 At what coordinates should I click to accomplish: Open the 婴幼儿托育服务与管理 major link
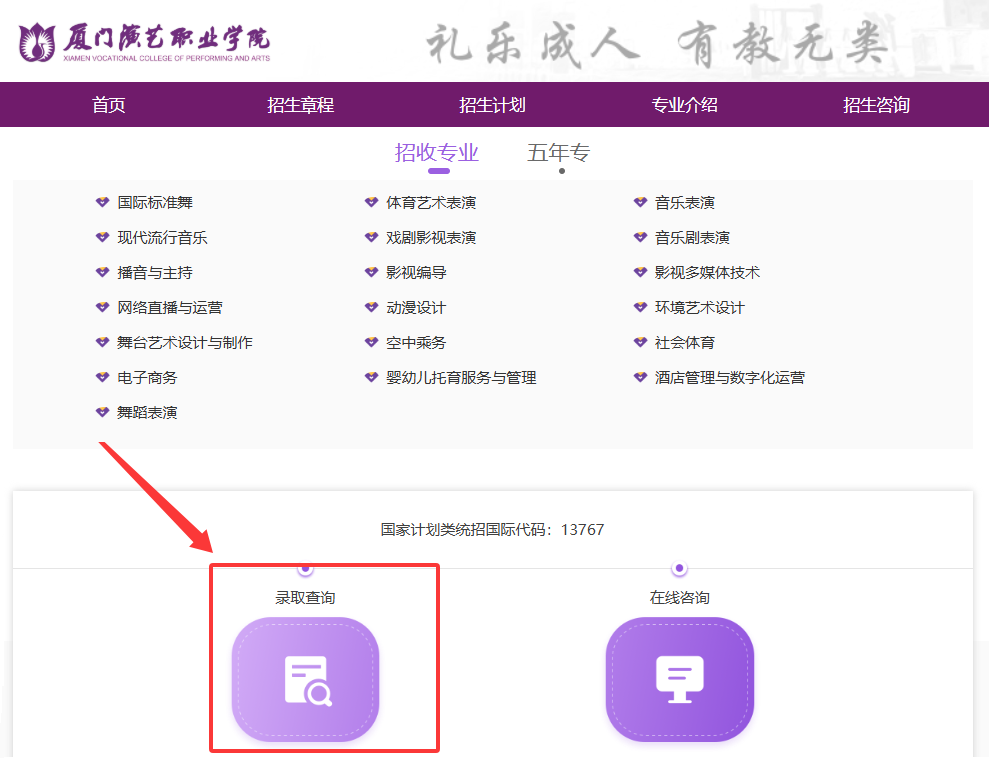tap(461, 378)
